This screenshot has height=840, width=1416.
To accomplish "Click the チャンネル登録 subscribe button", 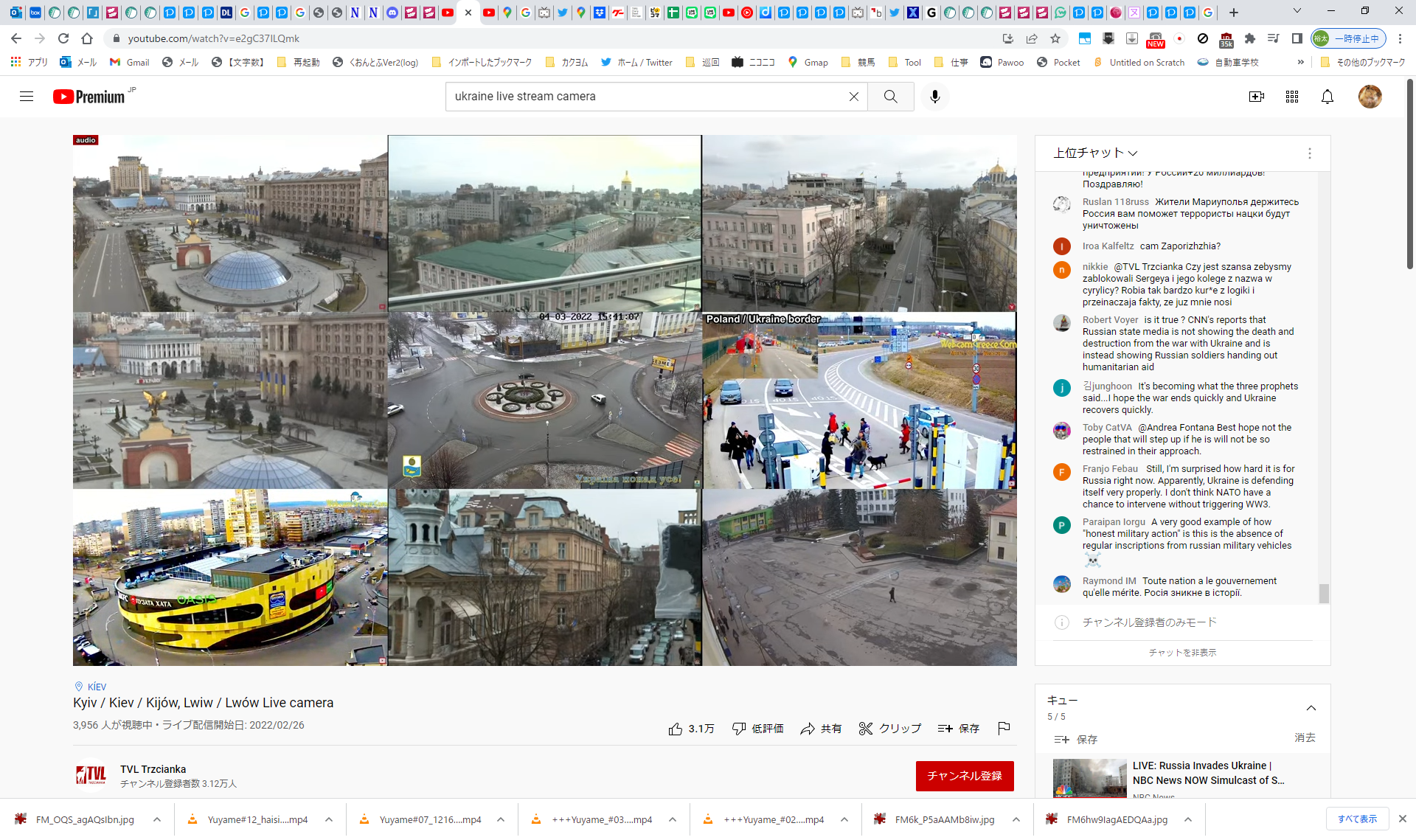I will point(964,776).
